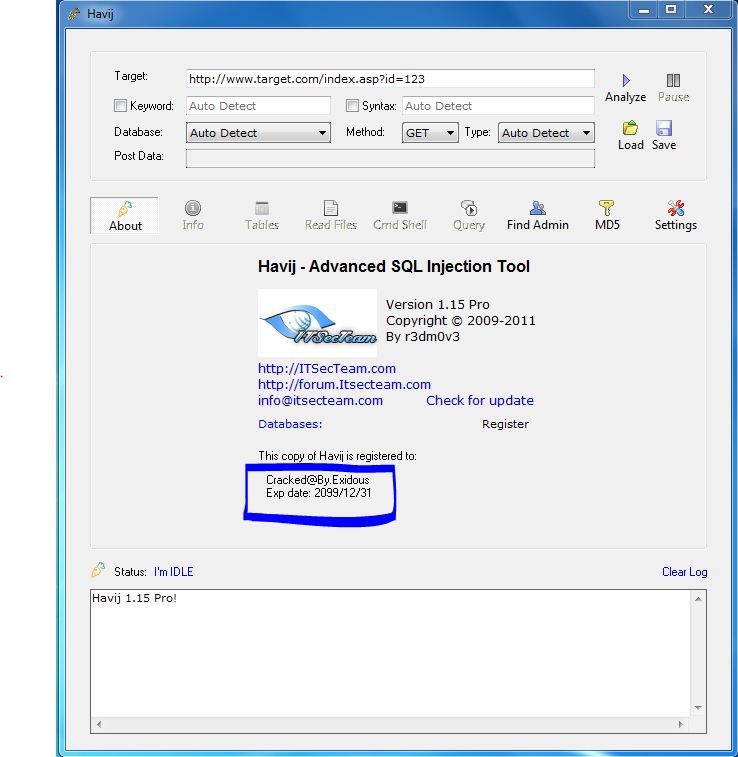
Task: Select the Read Files tab
Action: [331, 216]
